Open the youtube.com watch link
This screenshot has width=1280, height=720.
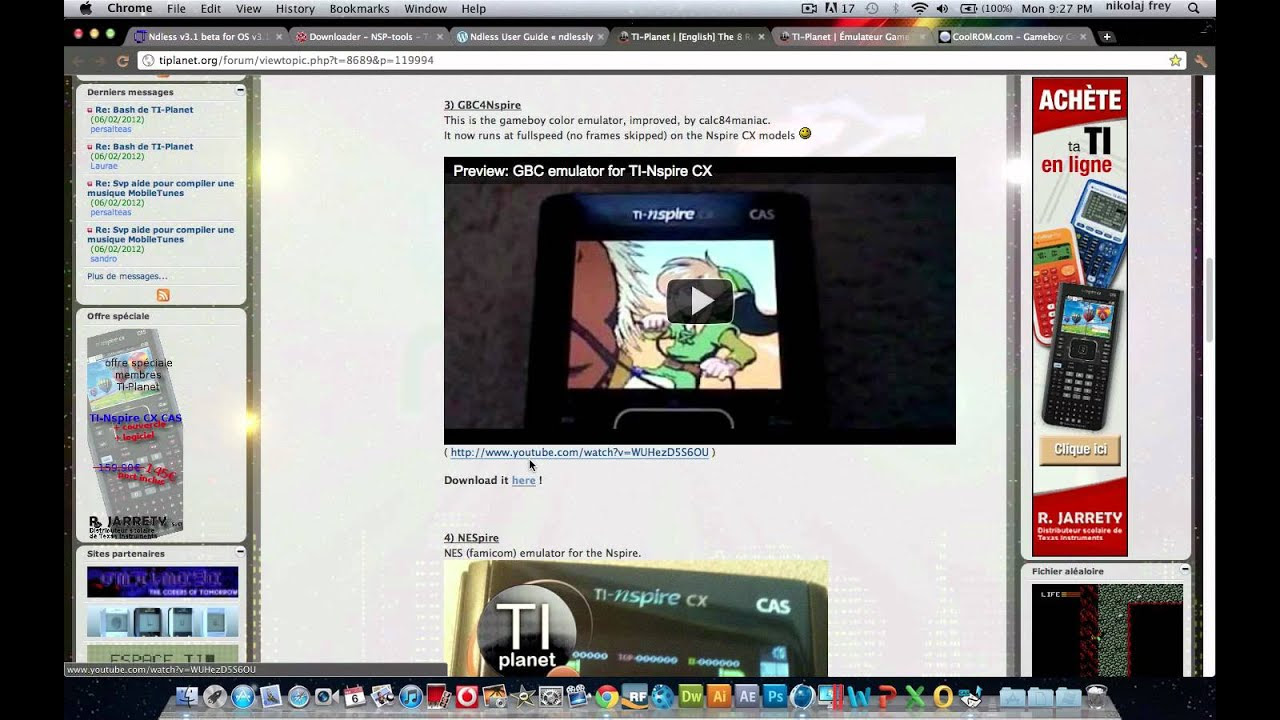click(579, 452)
